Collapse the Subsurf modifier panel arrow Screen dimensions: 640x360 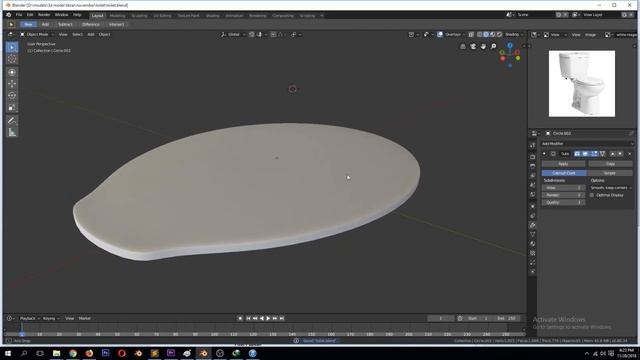click(544, 153)
